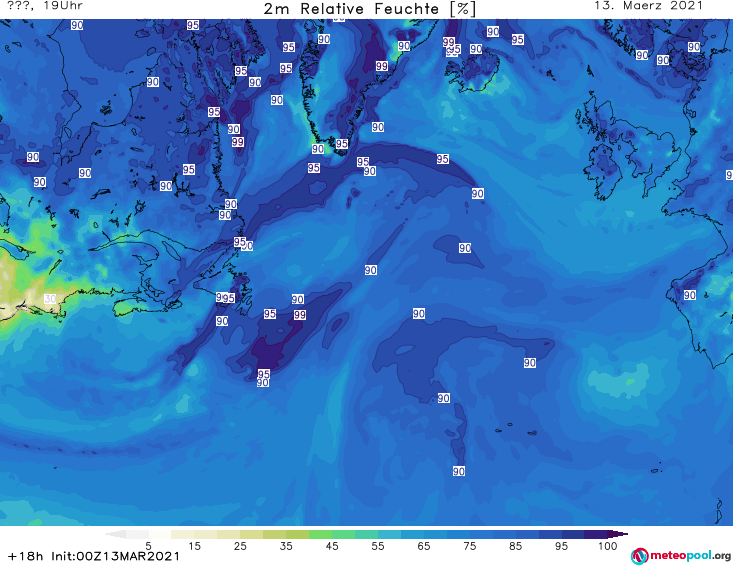Viewport: 733px width, 566px height.
Task: Click the dark purple arrow tip ending the color scale
Action: coord(620,534)
